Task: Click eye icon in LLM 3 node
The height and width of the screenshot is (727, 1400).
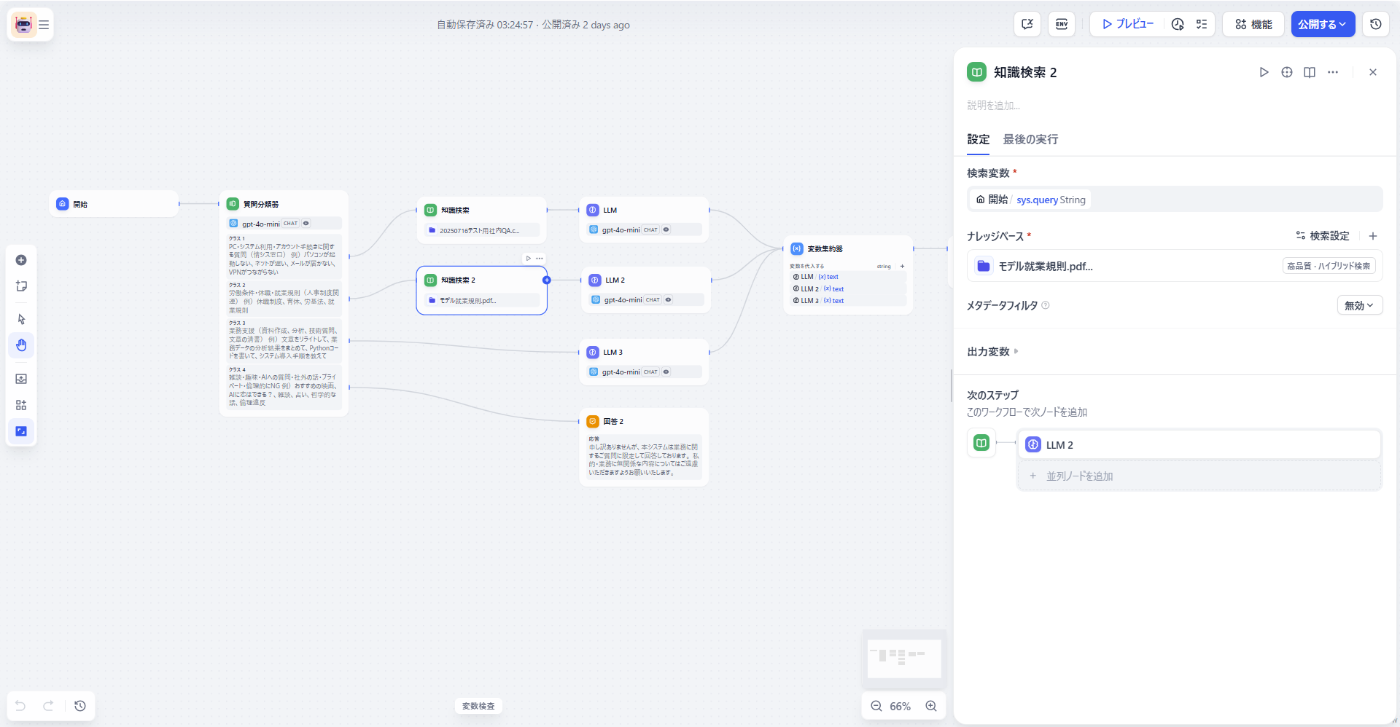Action: pos(666,372)
